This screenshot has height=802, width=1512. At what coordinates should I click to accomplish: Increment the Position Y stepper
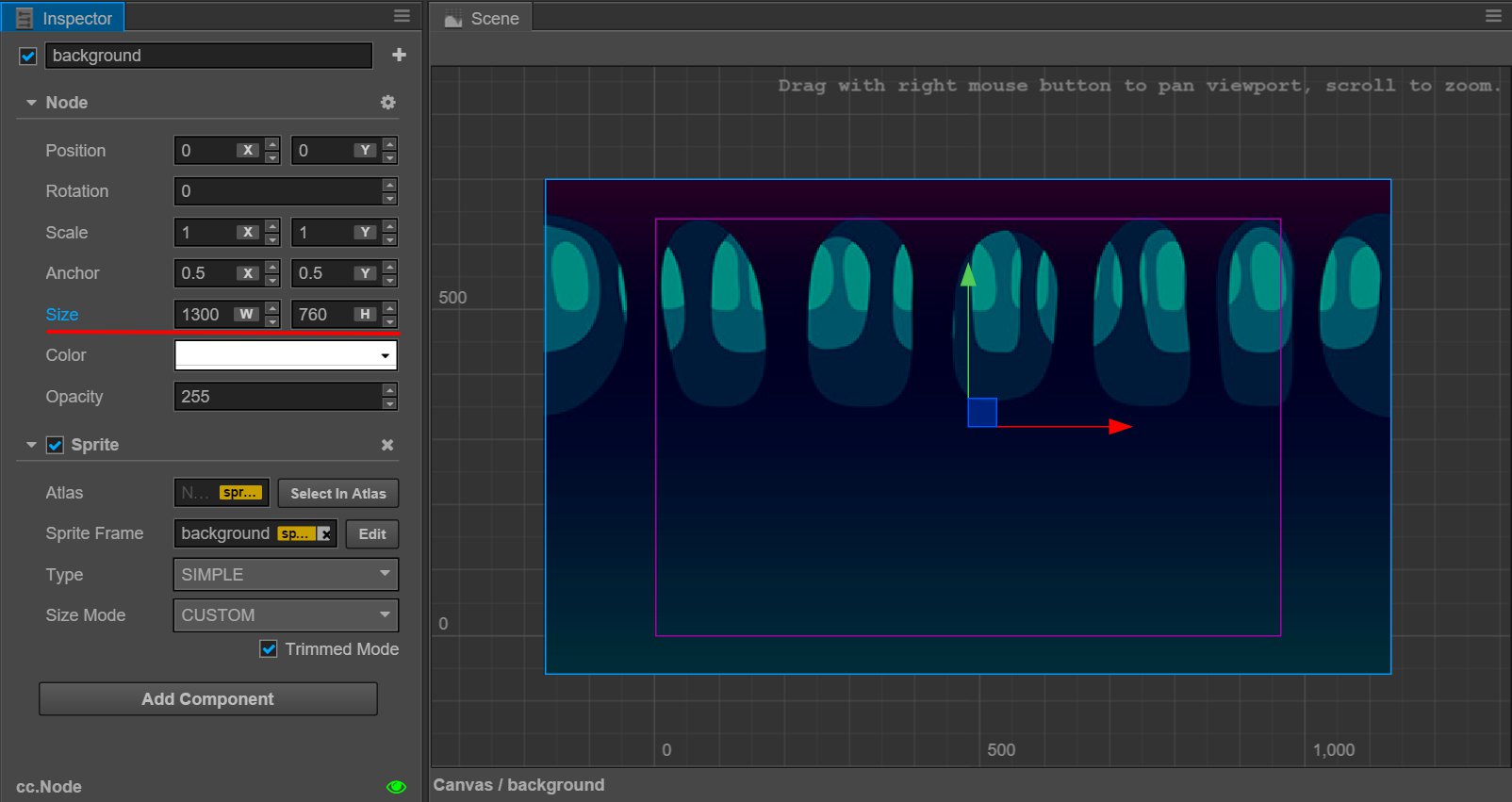[x=389, y=144]
